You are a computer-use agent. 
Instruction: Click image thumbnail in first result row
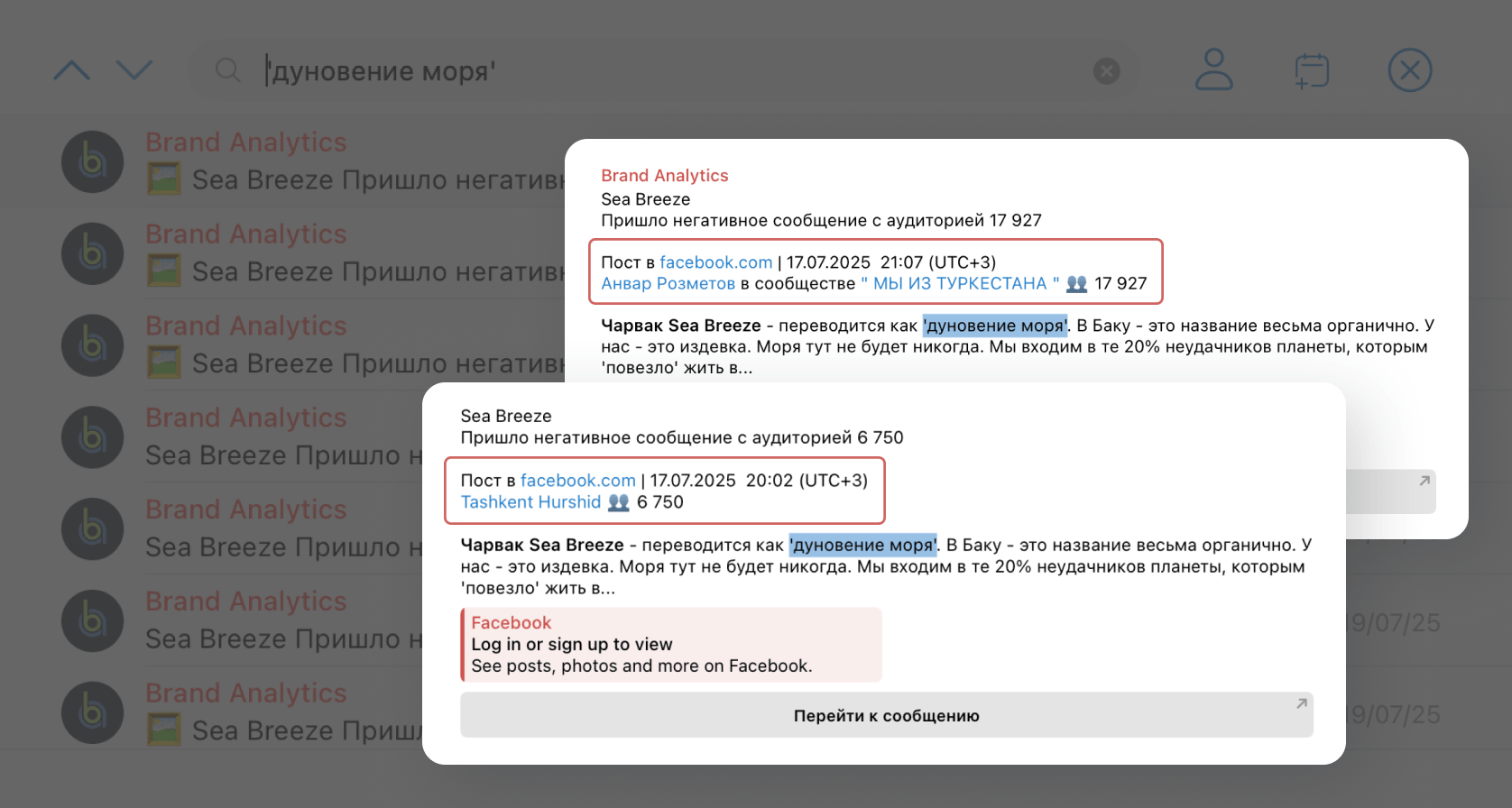pos(164,179)
